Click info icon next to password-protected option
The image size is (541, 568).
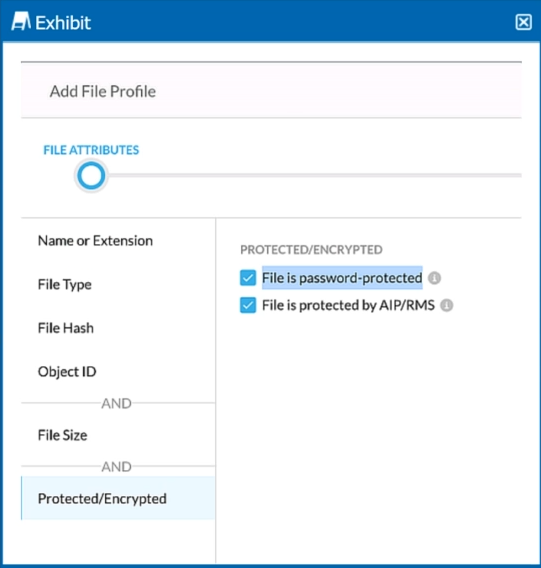tap(434, 278)
